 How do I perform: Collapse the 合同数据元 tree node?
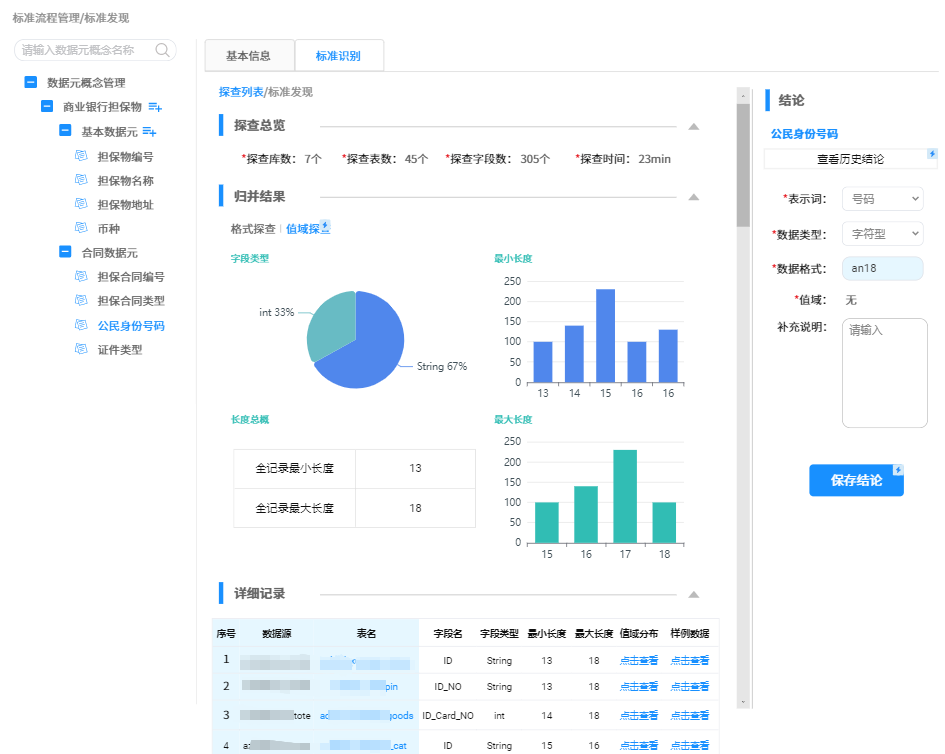(64, 252)
